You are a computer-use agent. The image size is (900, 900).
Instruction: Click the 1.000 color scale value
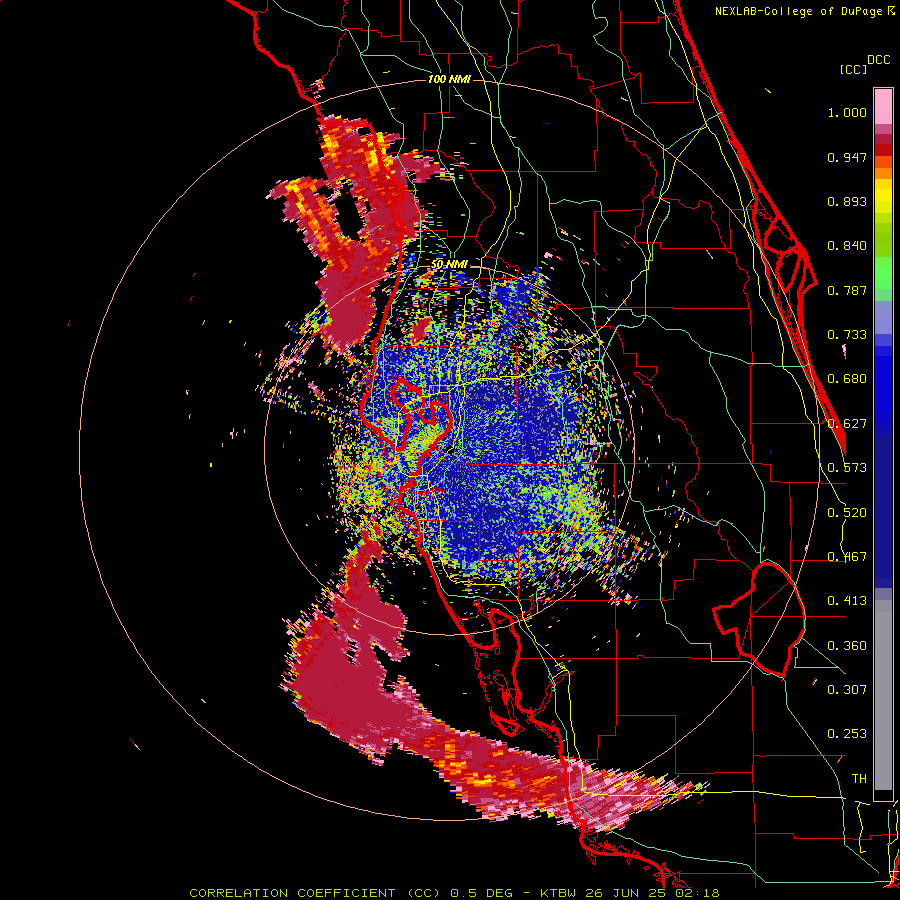(847, 112)
